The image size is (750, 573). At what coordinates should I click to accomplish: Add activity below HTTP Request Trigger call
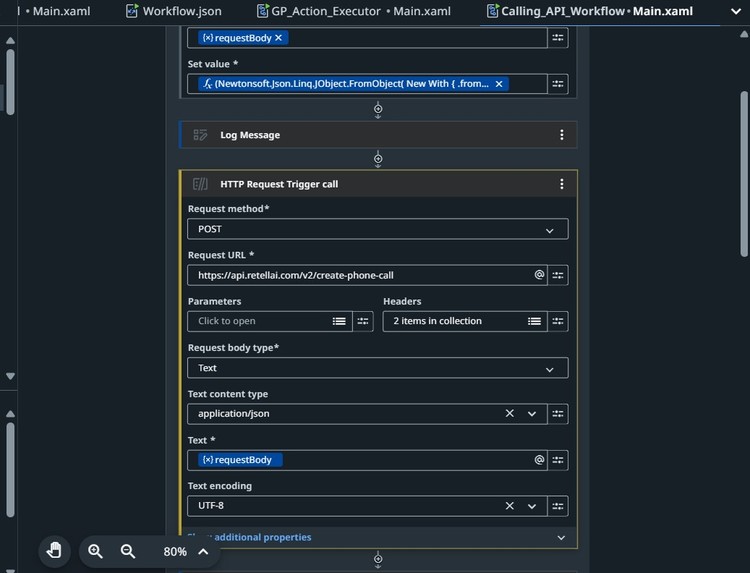click(378, 559)
